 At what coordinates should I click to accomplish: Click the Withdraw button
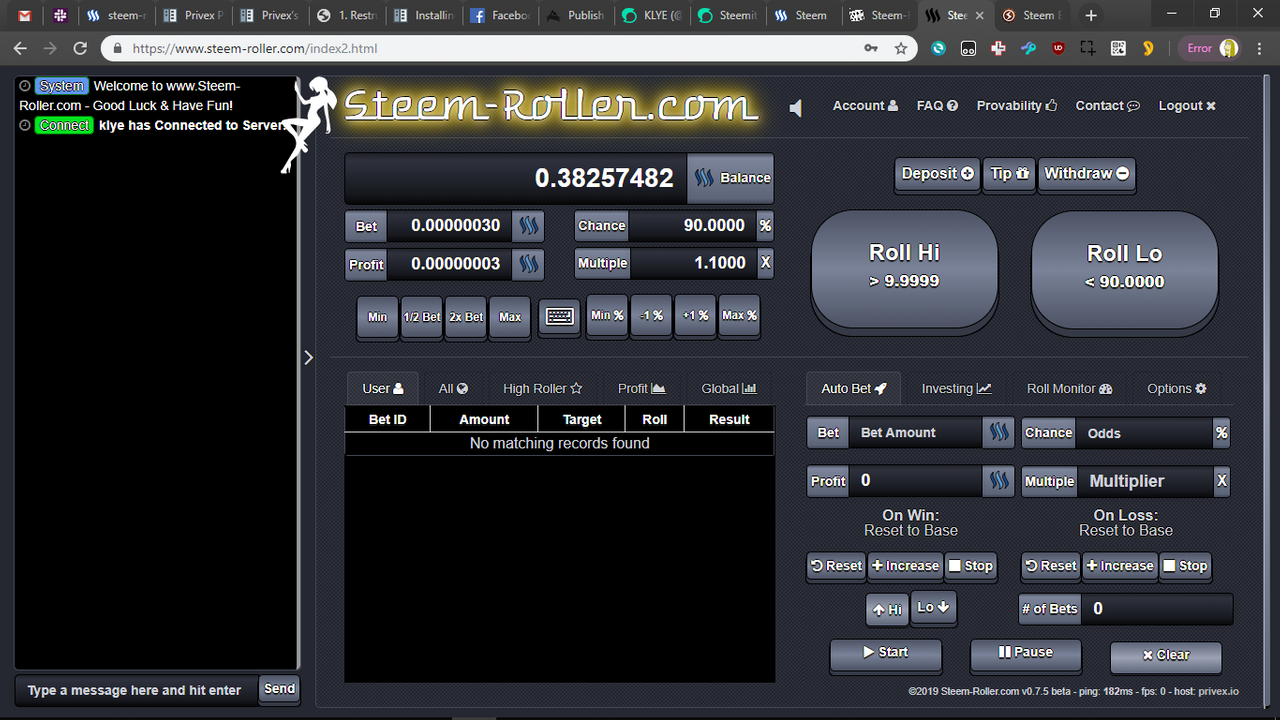[x=1086, y=174]
